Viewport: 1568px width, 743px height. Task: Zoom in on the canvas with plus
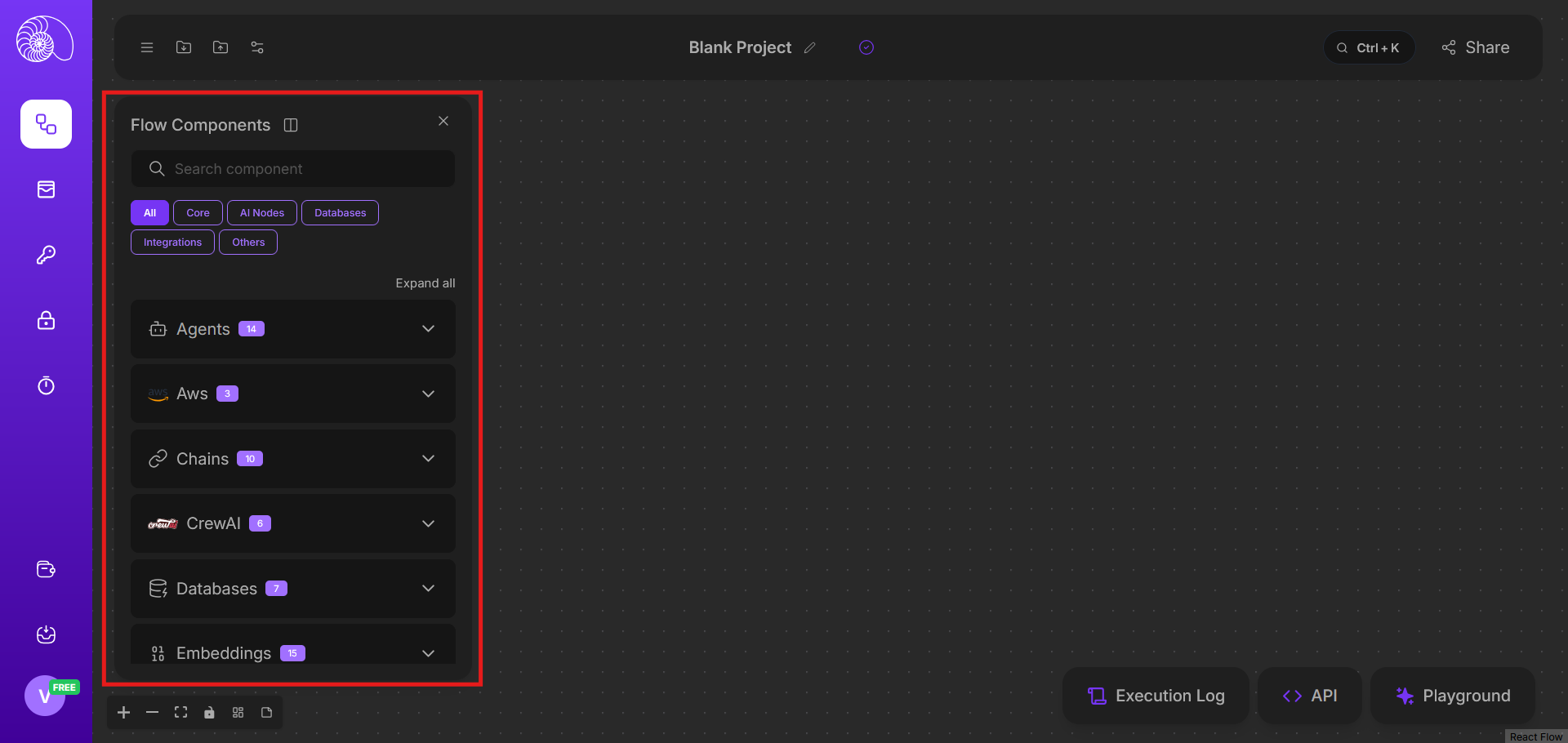click(x=124, y=713)
